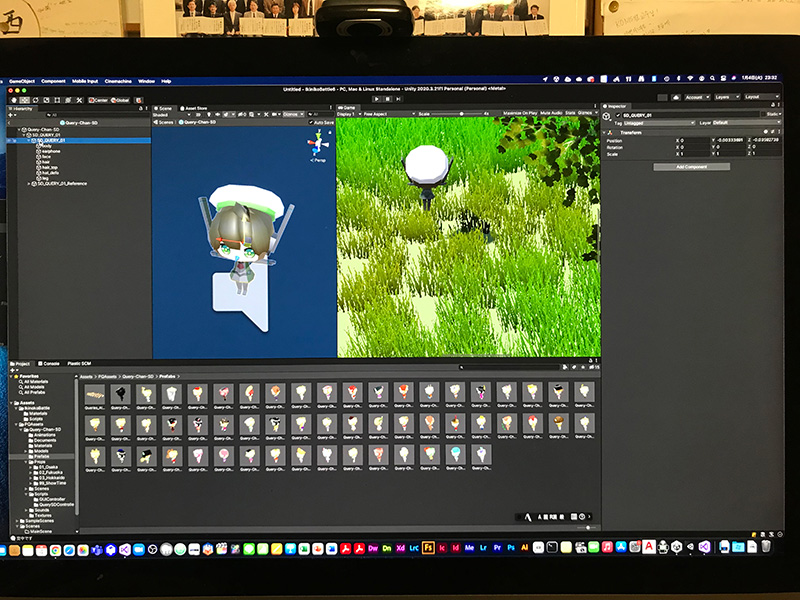Open the Shaded draw mode dropdown
This screenshot has width=800, height=600.
point(172,115)
